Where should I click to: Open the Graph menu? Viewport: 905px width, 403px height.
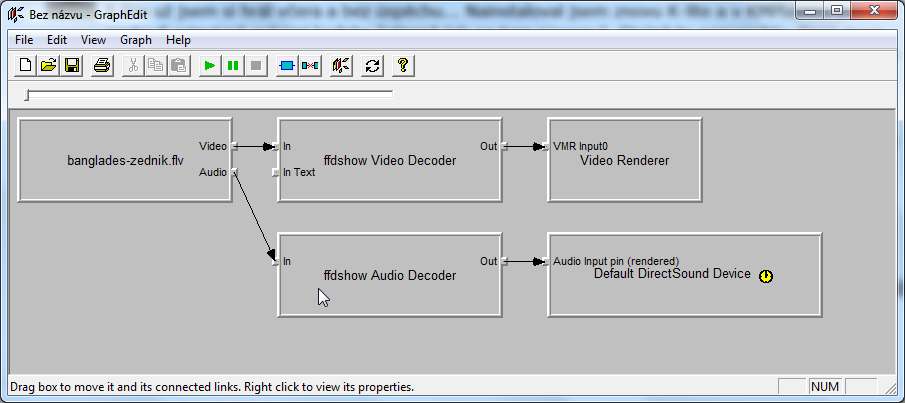tap(136, 40)
